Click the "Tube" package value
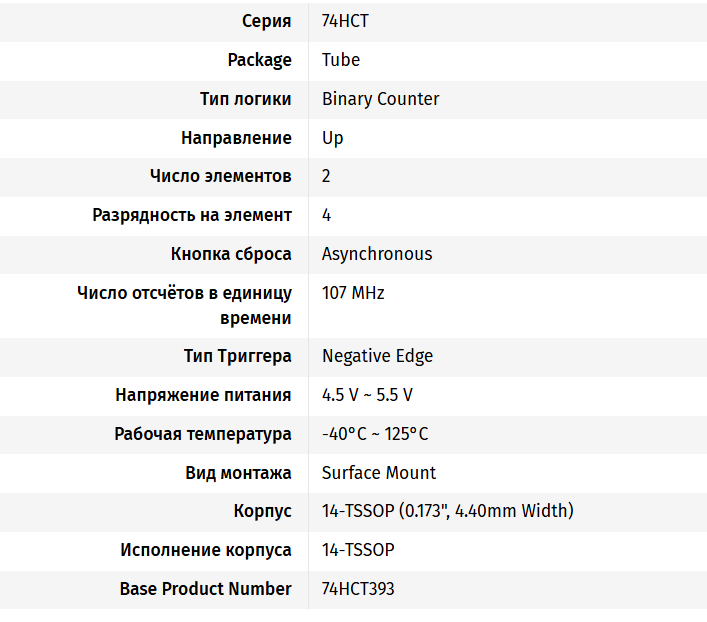Screen dimensions: 707x622 [x=341, y=60]
